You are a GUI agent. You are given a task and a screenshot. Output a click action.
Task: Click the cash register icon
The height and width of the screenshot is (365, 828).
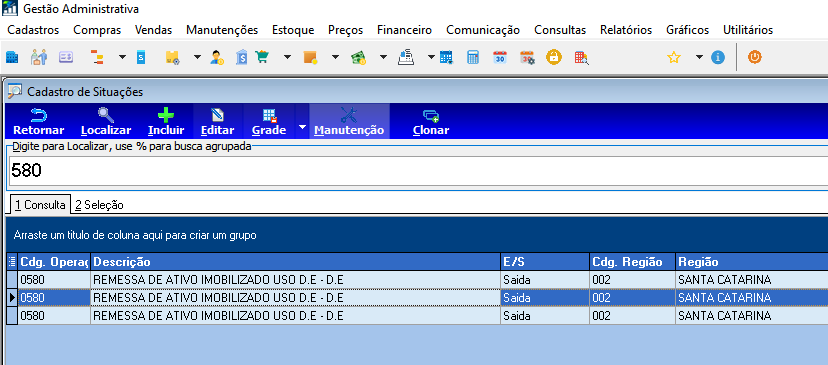(x=406, y=57)
